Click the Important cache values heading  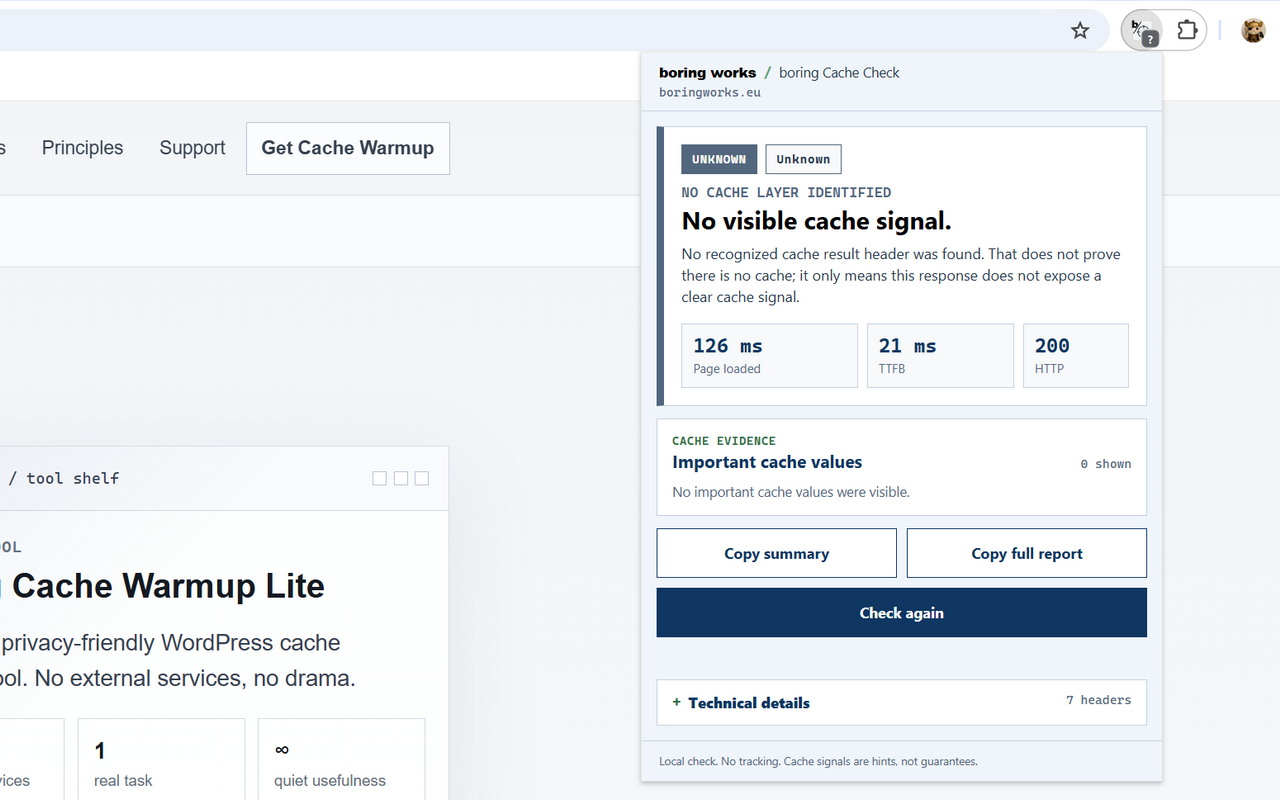click(x=767, y=462)
